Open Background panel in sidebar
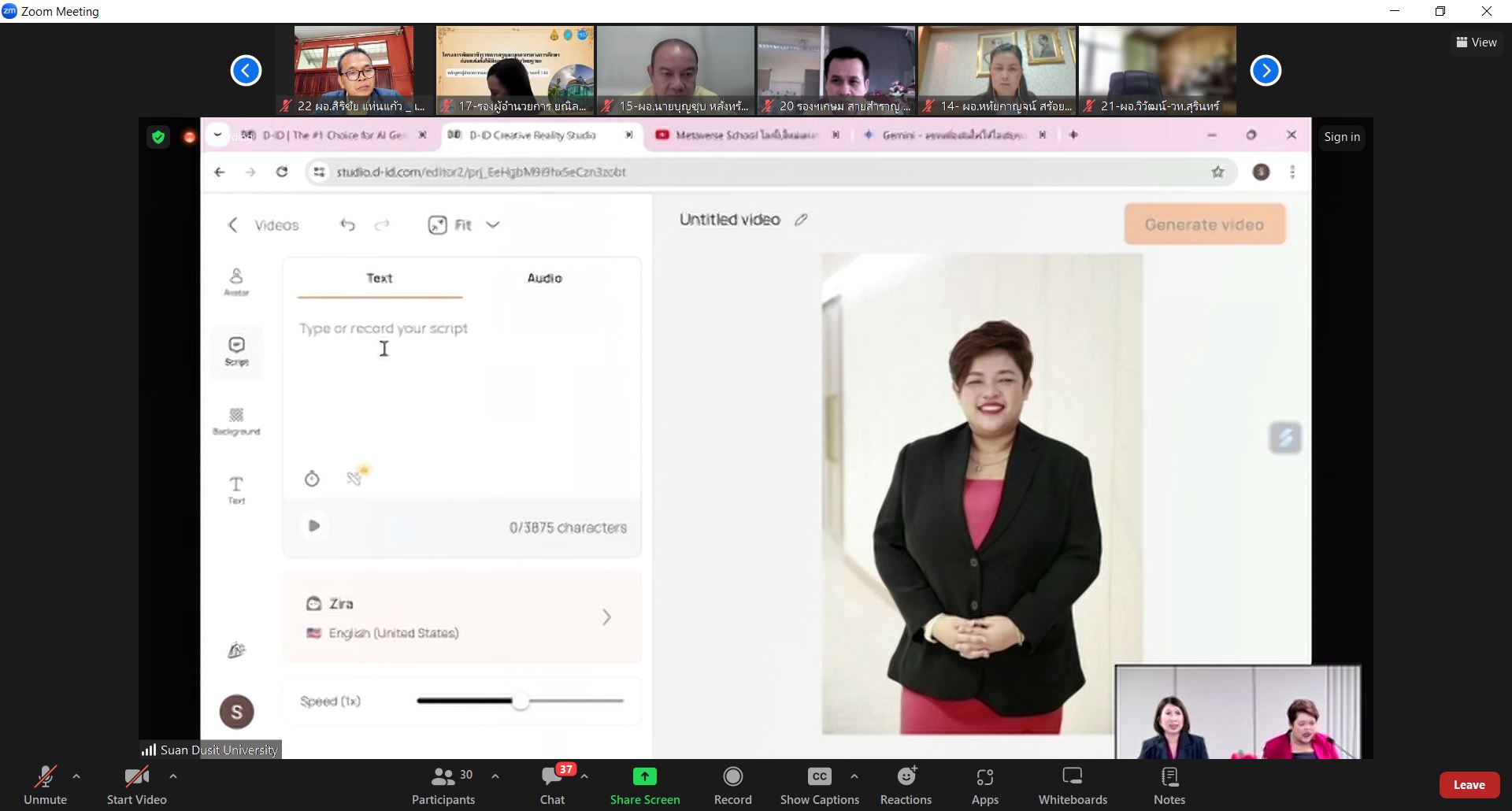The width and height of the screenshot is (1512, 811). pos(236,421)
